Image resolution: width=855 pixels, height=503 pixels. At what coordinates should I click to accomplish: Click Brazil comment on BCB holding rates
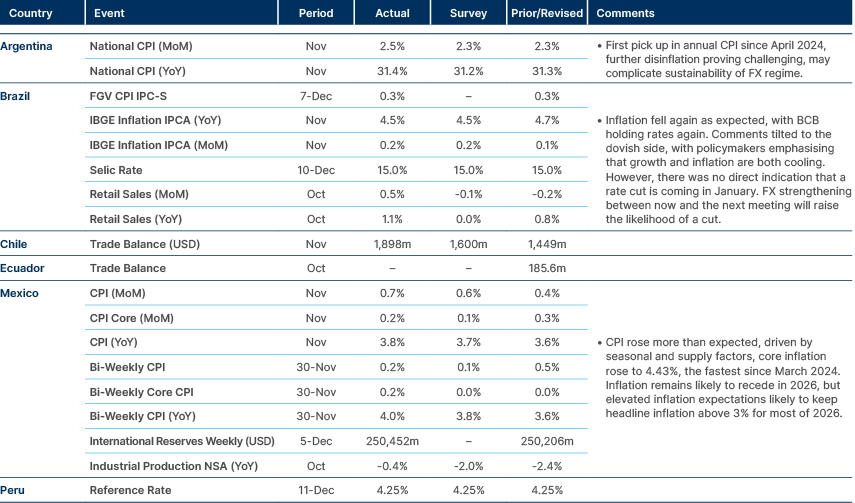(x=724, y=170)
